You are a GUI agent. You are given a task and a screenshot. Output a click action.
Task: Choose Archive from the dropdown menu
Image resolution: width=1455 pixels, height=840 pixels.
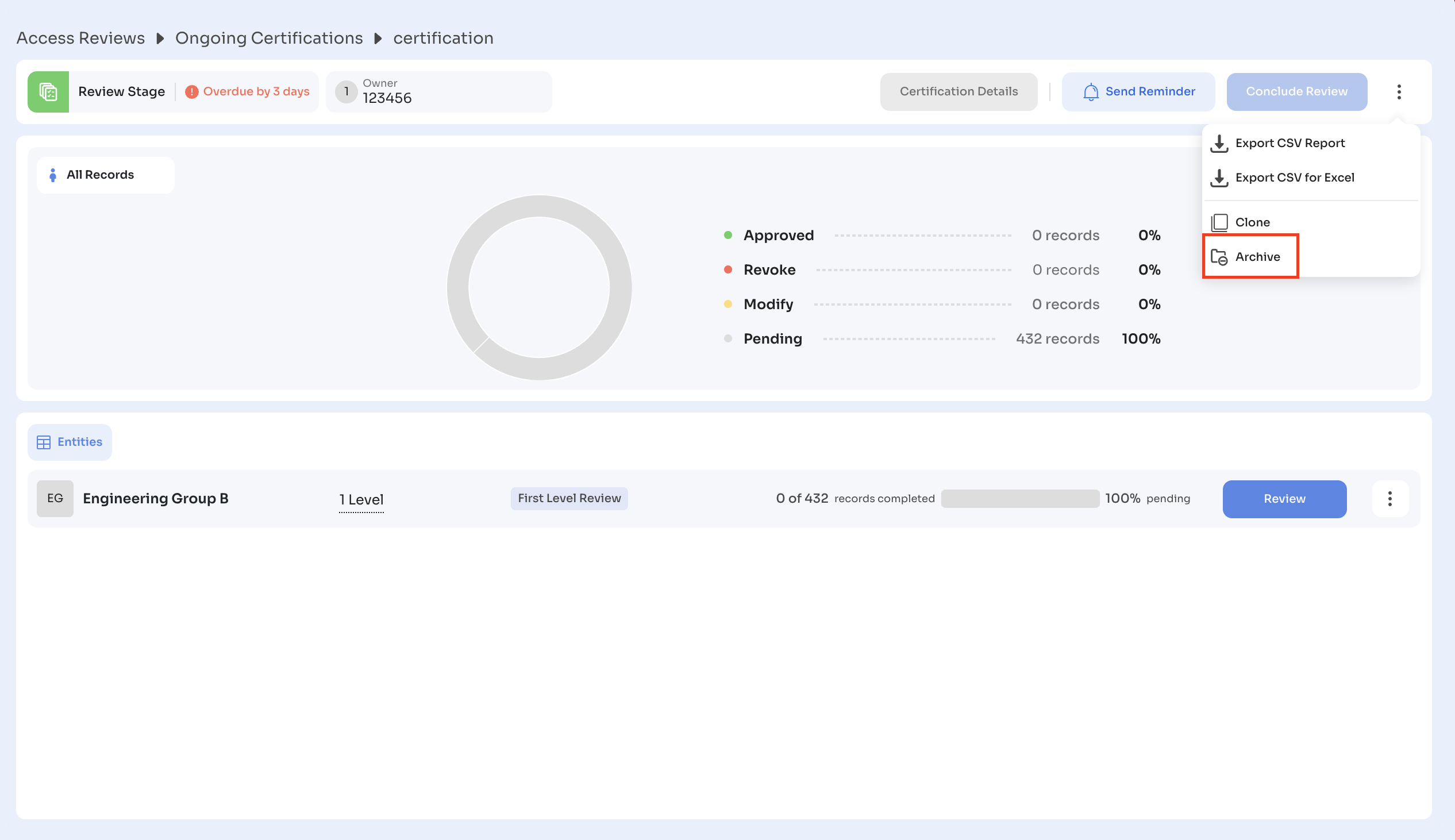[x=1257, y=257]
